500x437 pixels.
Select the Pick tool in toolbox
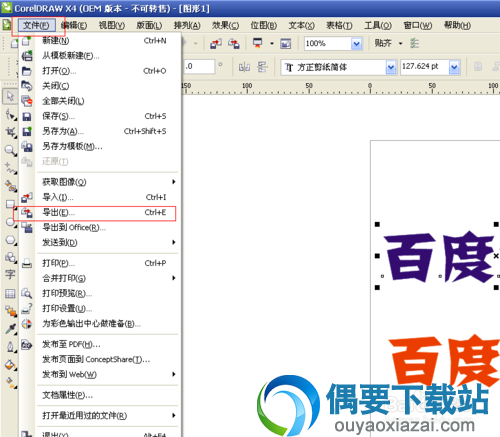10,96
